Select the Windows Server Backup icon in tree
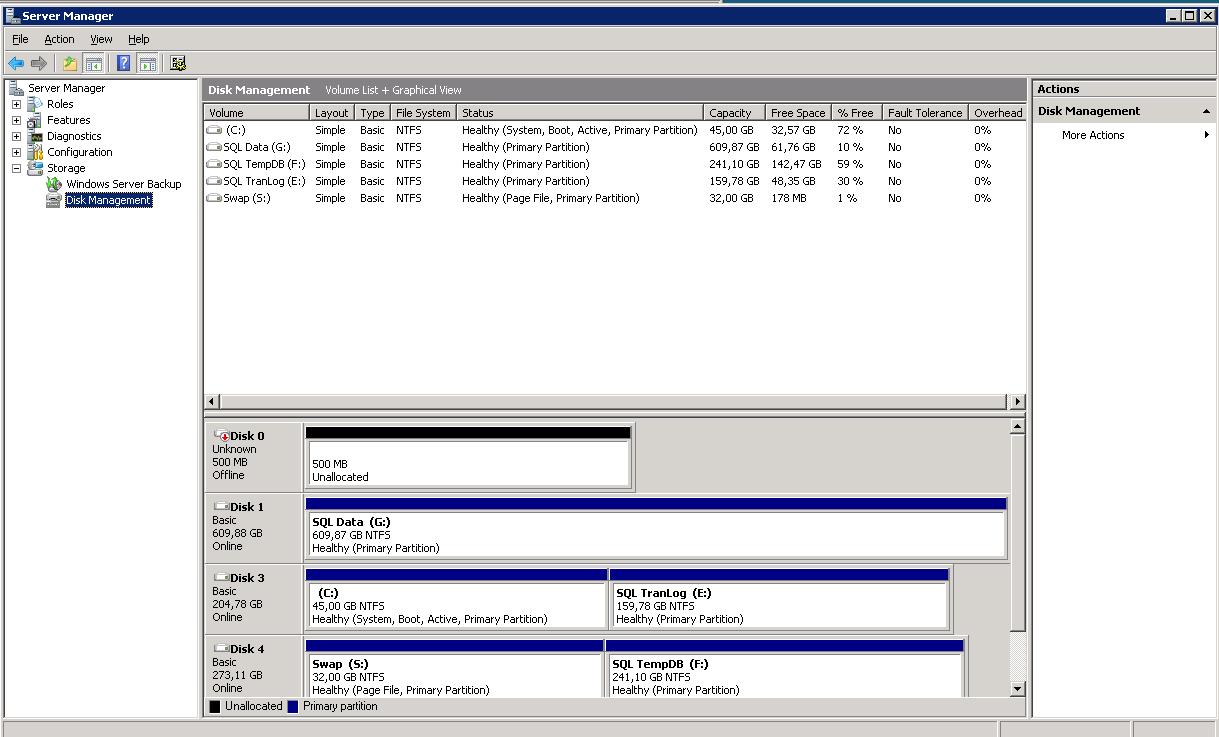The image size is (1219, 737). pos(54,184)
